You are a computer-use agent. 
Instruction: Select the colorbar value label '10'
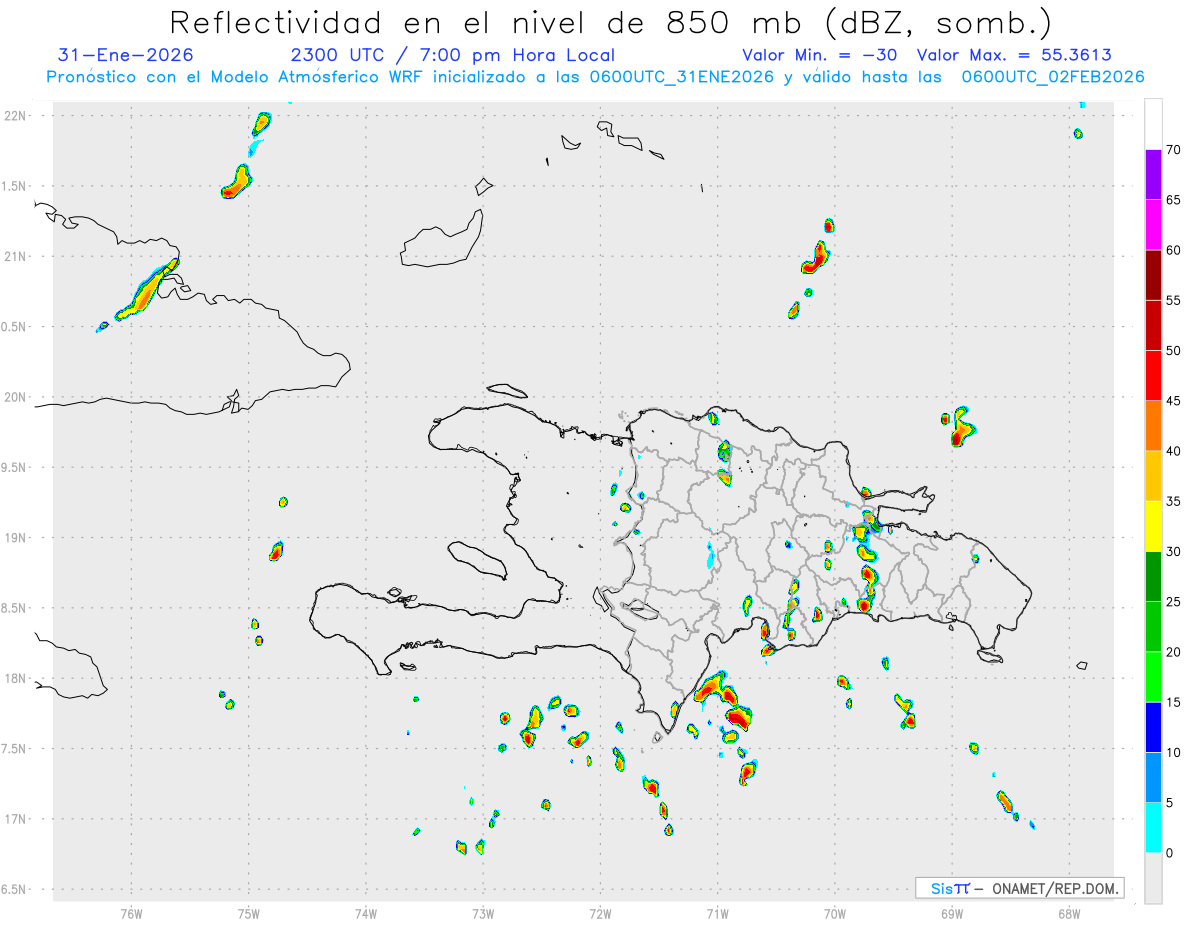point(1173,752)
